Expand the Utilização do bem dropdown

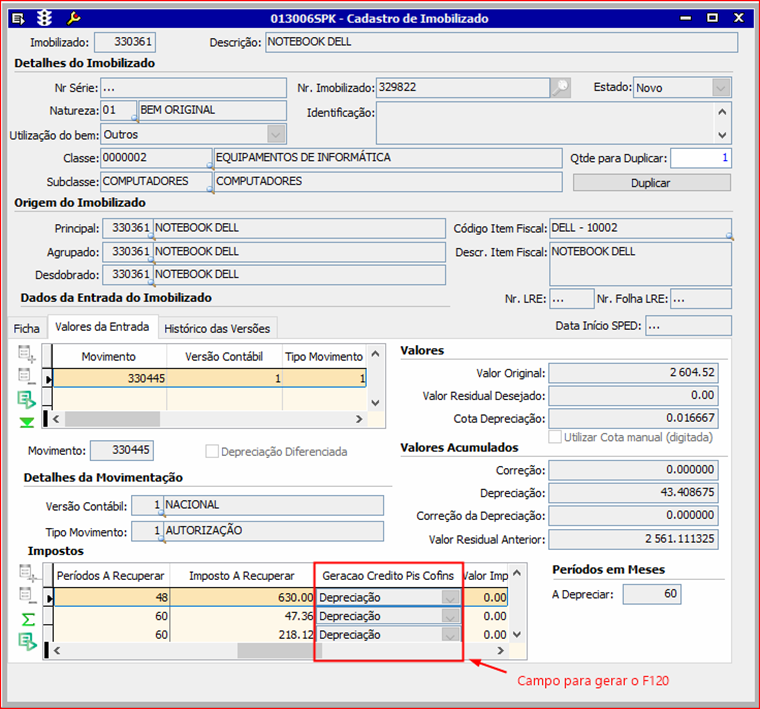click(275, 134)
